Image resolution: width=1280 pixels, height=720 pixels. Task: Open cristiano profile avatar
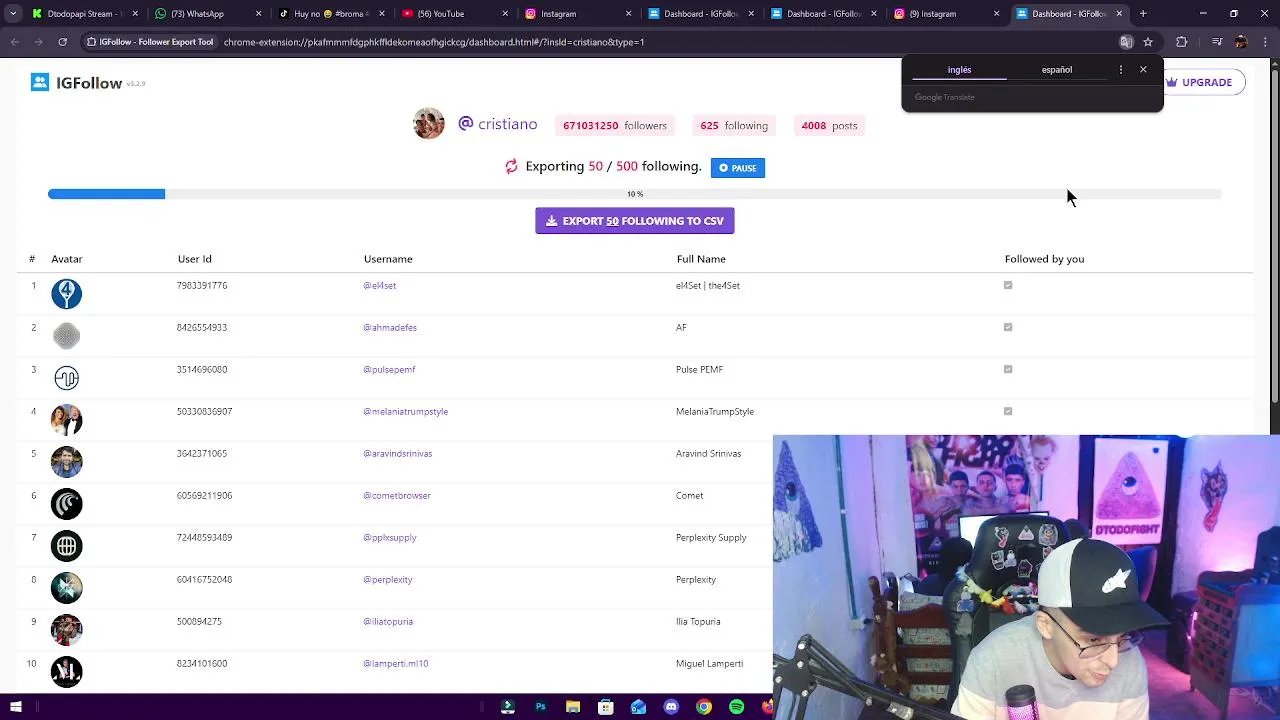(429, 123)
